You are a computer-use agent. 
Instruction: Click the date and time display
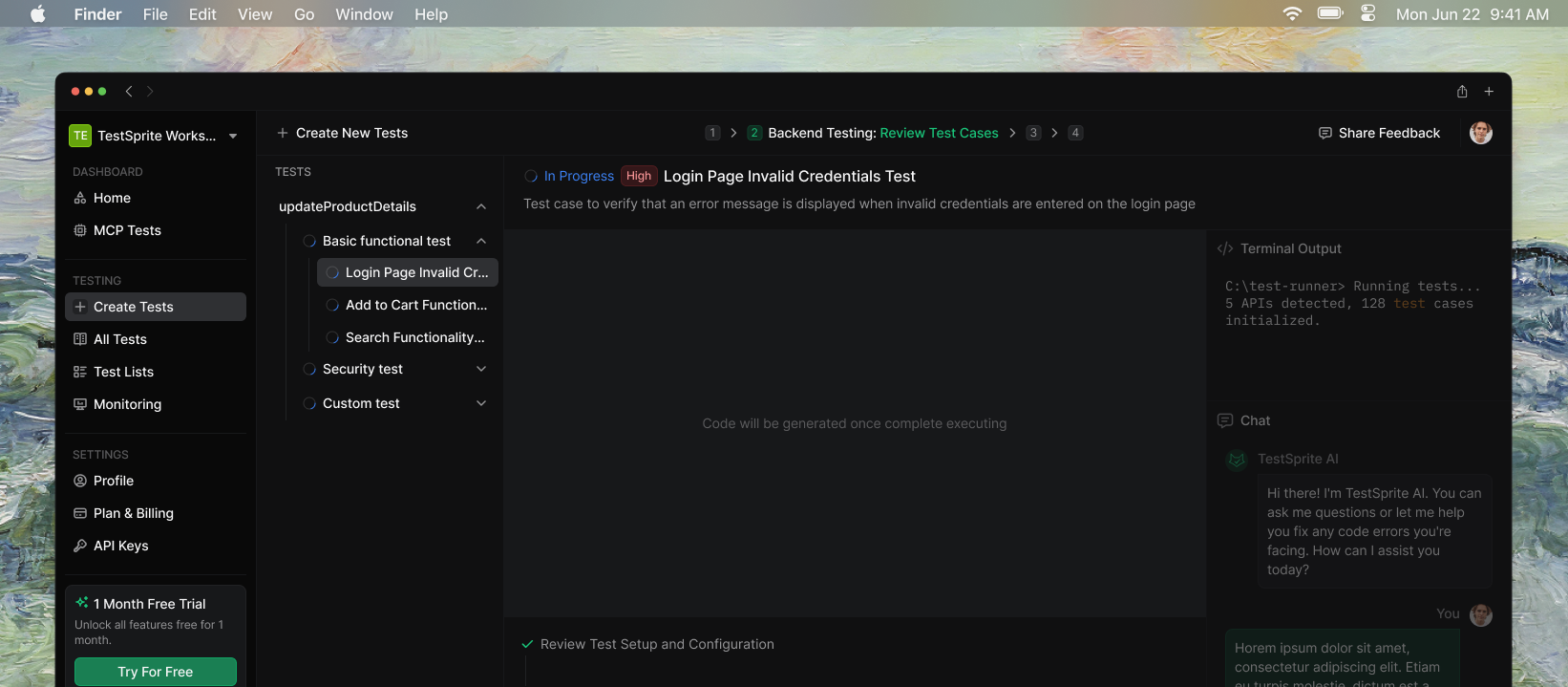tap(1472, 14)
